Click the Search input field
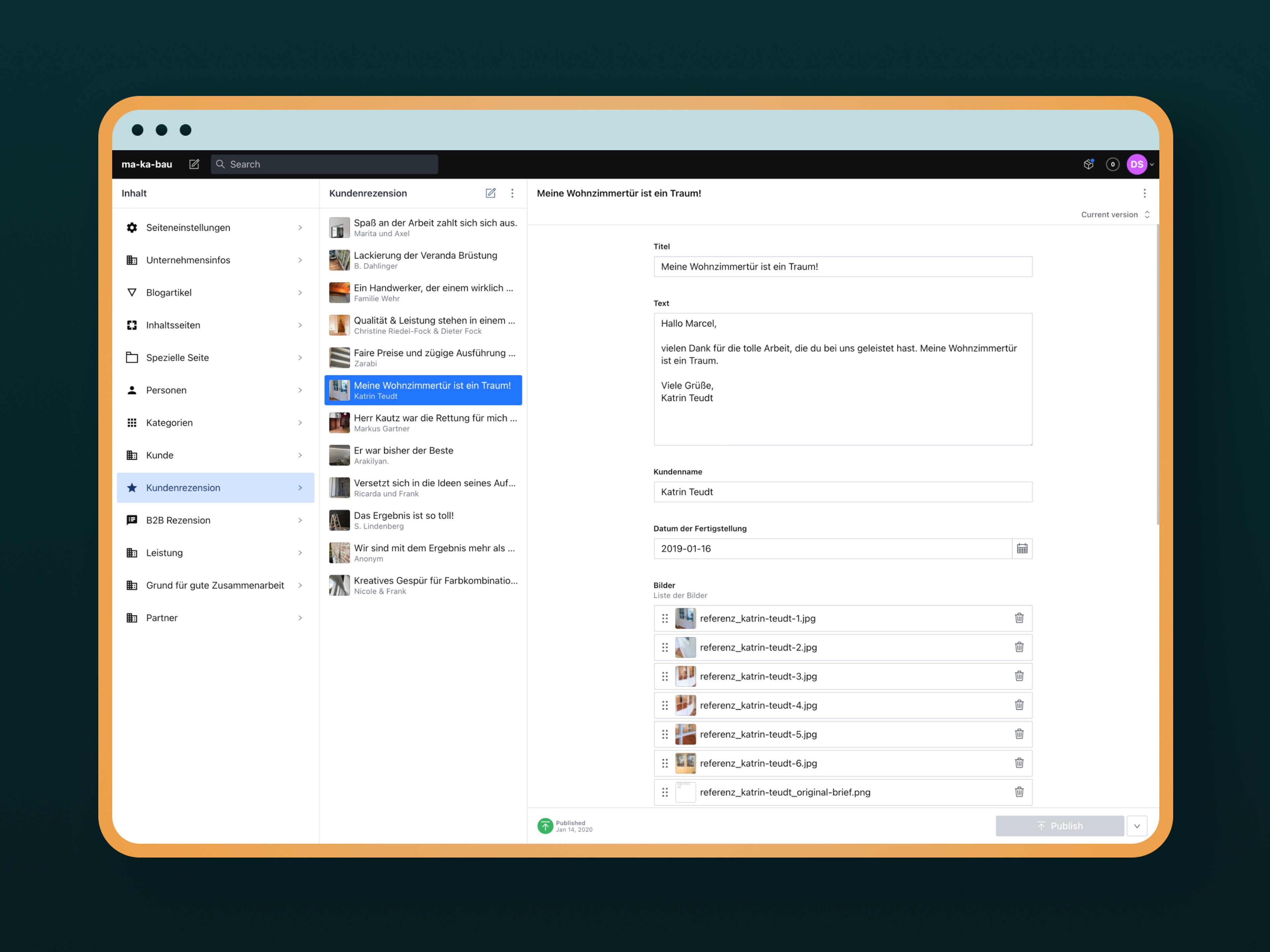Viewport: 1270px width, 952px height. point(324,164)
